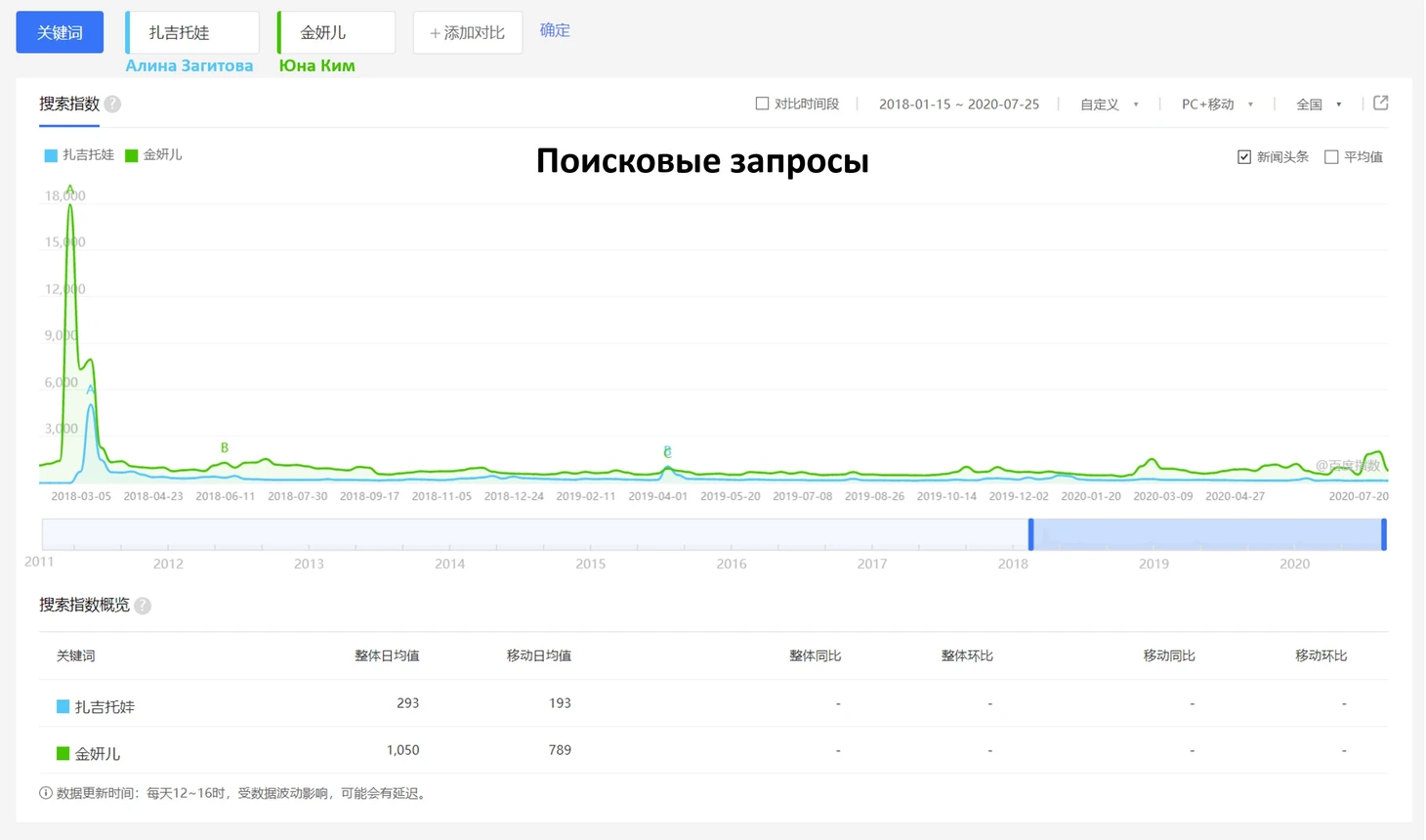The height and width of the screenshot is (840, 1426).
Task: Open the PC+移动 device dropdown
Action: (x=1217, y=105)
